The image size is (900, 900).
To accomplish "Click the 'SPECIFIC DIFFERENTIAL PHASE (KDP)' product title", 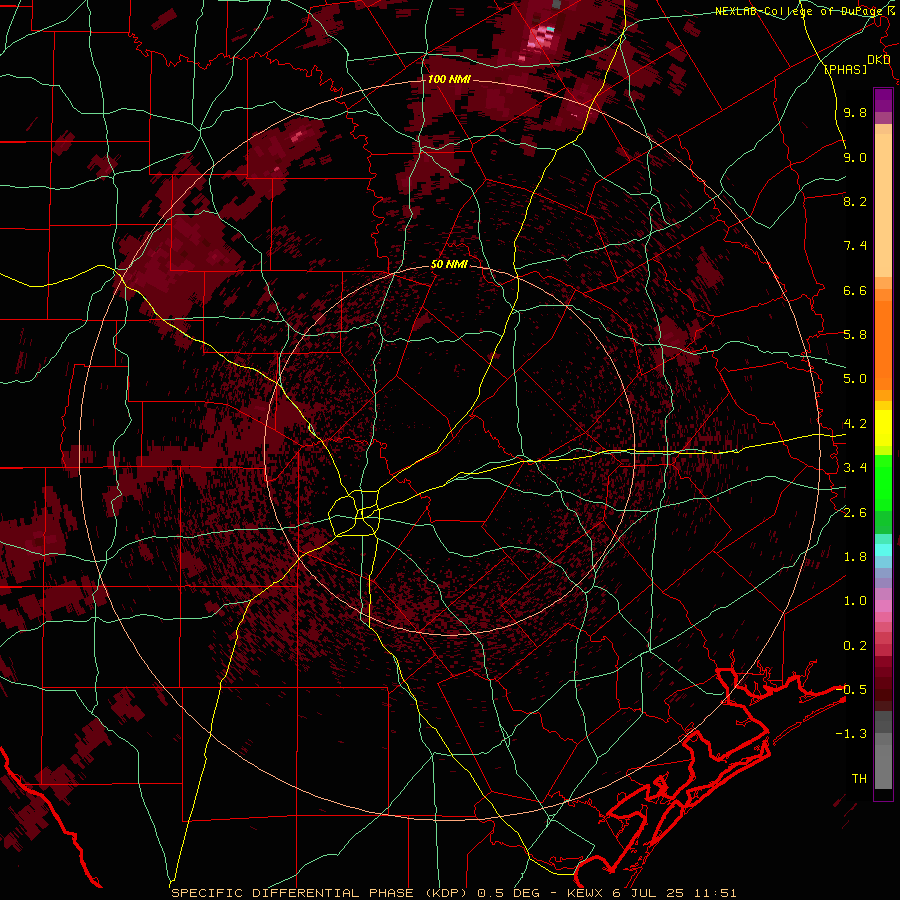I will coord(320,893).
